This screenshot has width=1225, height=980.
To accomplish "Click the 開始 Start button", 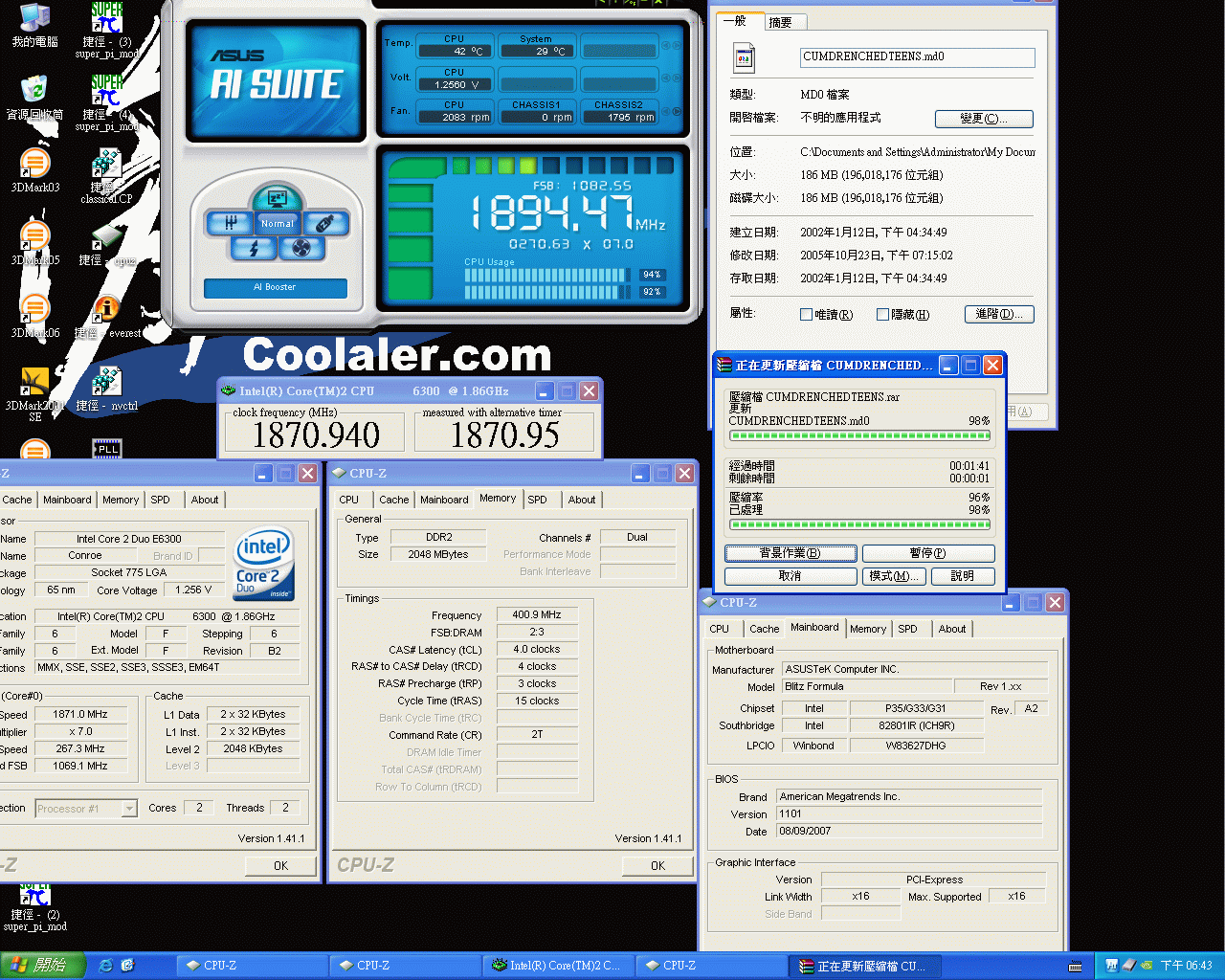I will (43, 966).
